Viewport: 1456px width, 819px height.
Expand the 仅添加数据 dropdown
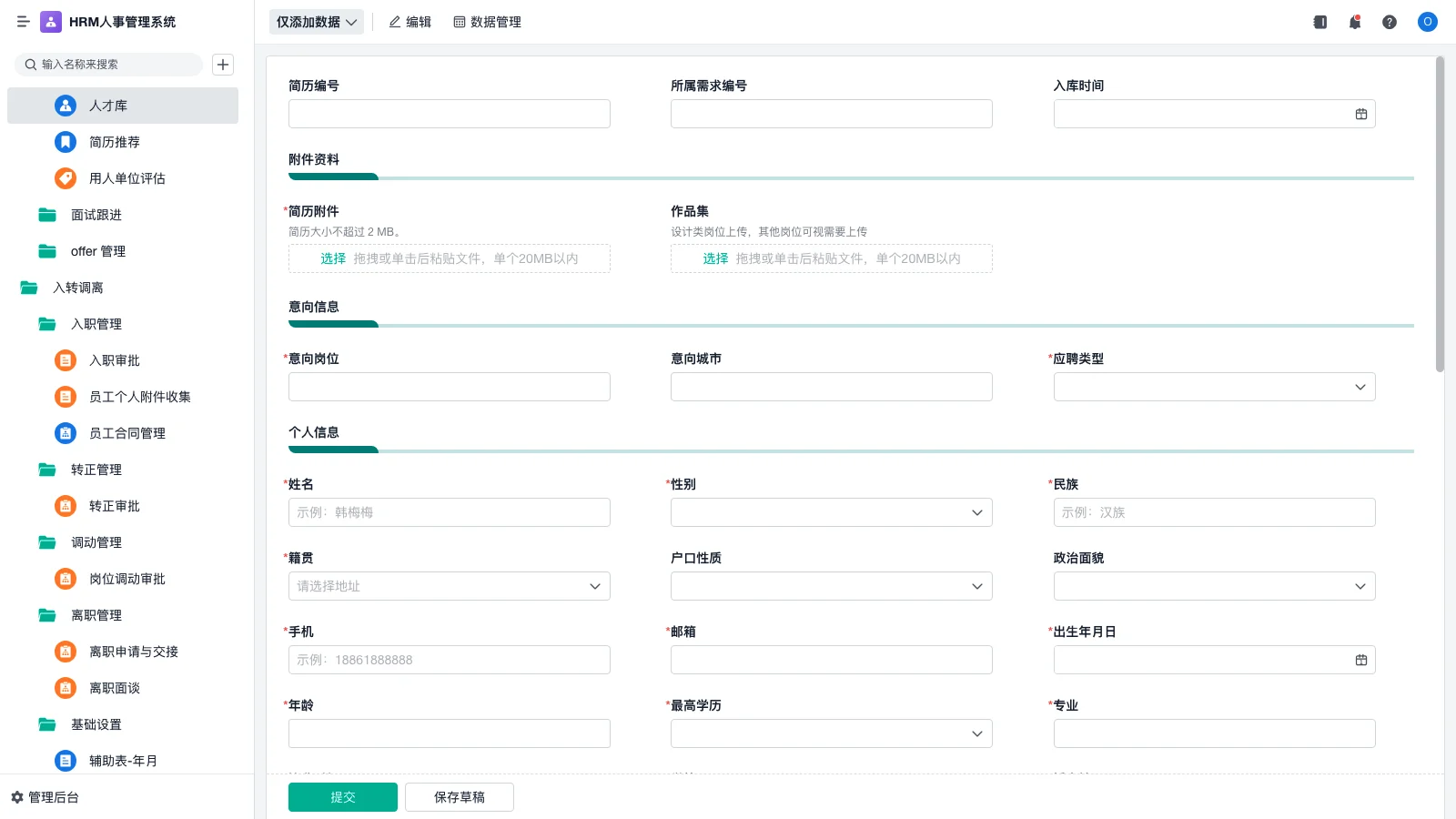coord(316,22)
